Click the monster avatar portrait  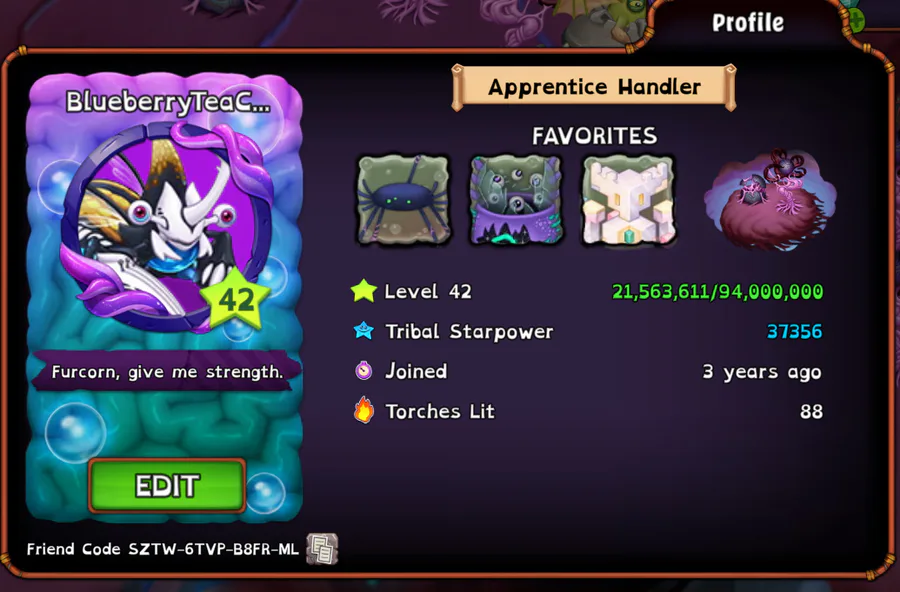166,227
